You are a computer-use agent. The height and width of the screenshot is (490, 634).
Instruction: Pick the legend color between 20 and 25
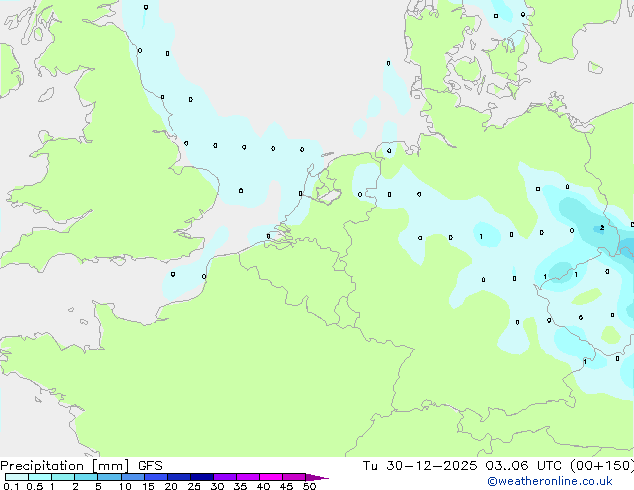coord(178,477)
